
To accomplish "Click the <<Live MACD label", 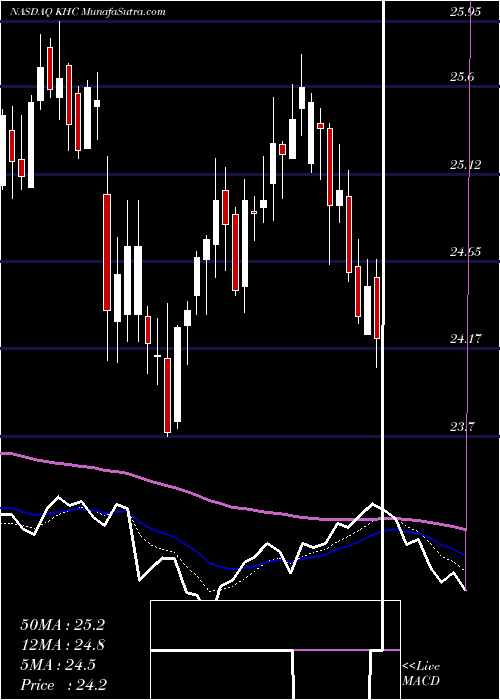I will coord(421,674).
